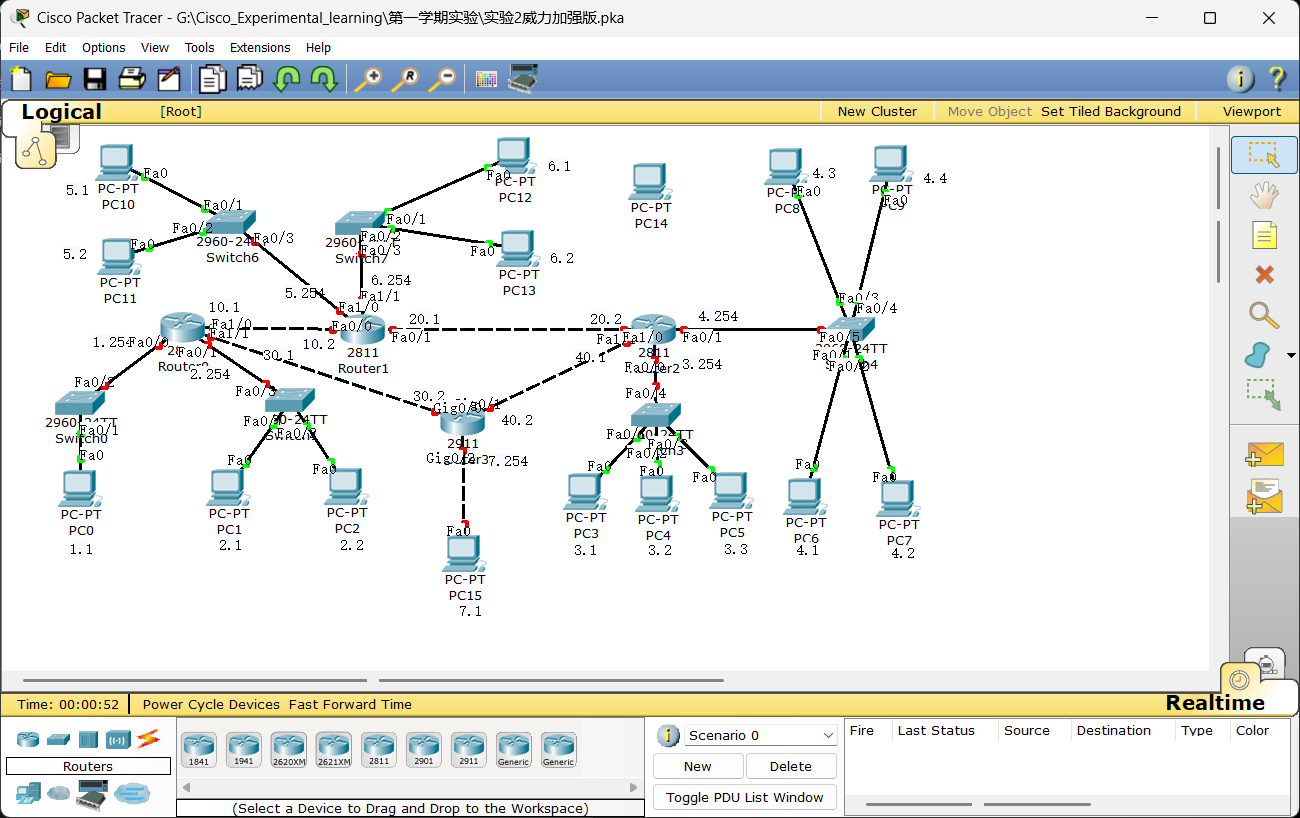
Task: Open Help with the question mark icon
Action: pyautogui.click(x=1277, y=79)
